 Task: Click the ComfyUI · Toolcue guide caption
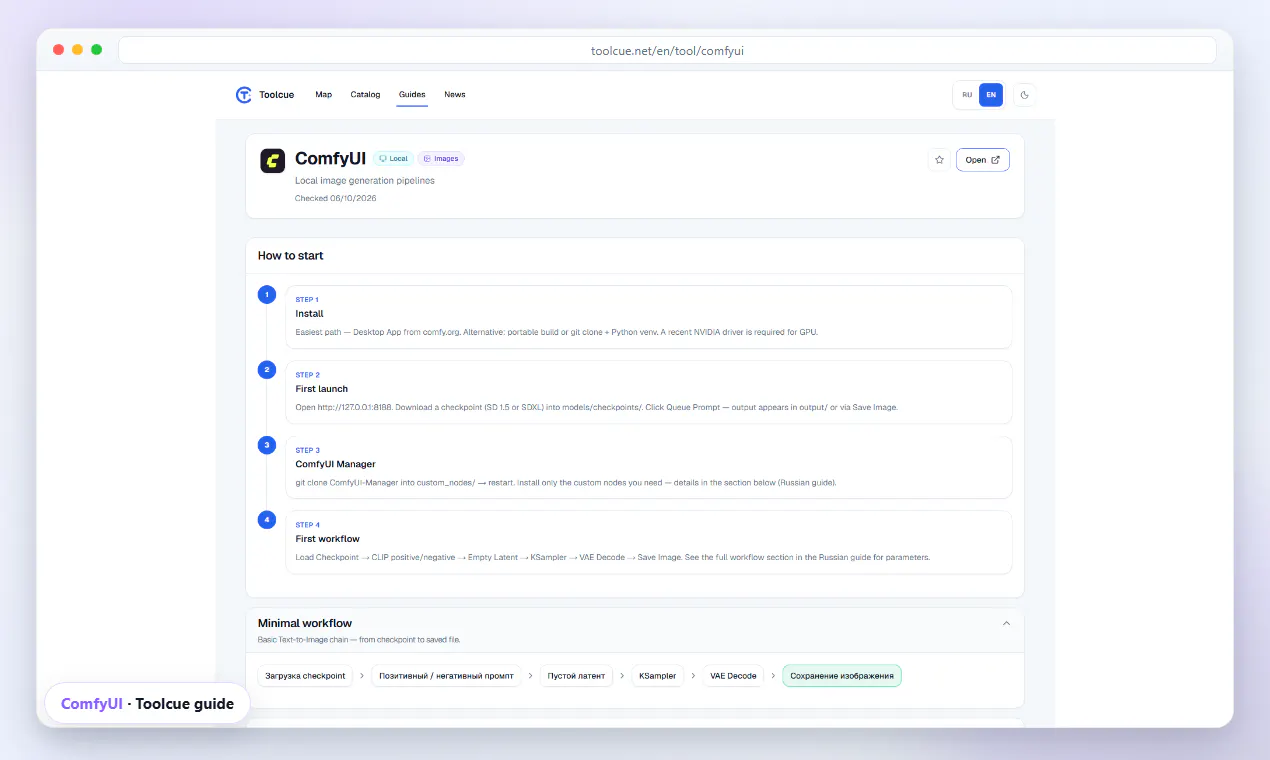[x=147, y=704]
